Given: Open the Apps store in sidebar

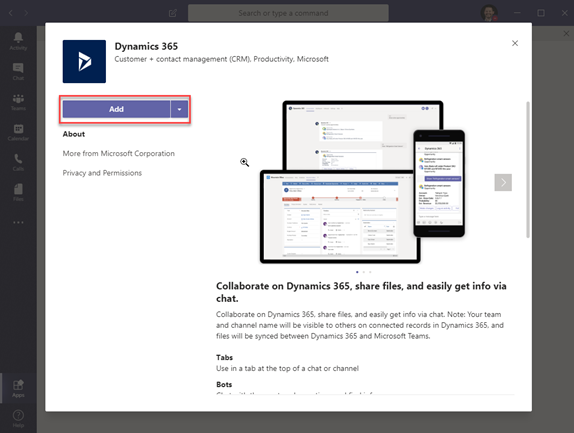Looking at the screenshot, I should point(18,388).
